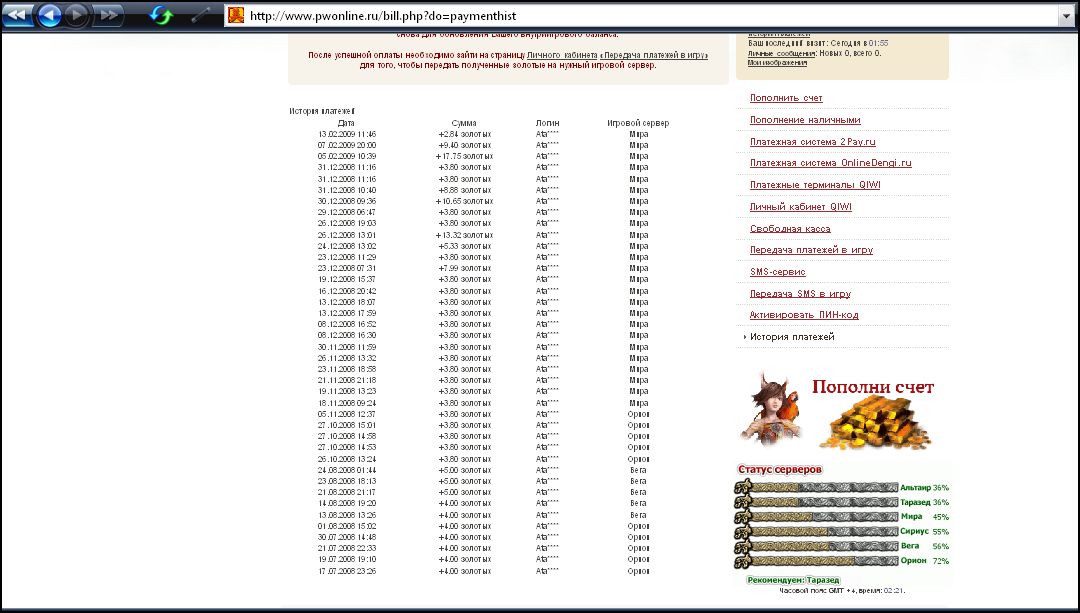Click the +17.75 золотых amount

point(464,156)
